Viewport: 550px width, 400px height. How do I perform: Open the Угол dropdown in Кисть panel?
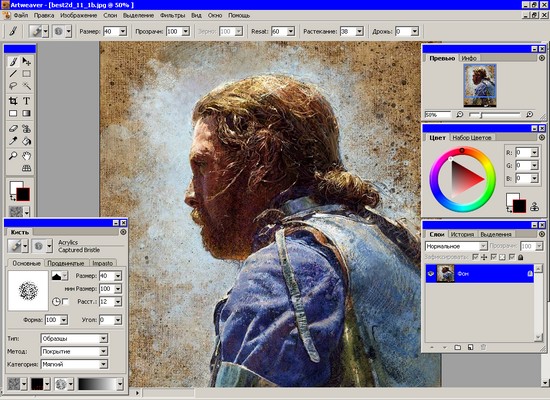118,320
